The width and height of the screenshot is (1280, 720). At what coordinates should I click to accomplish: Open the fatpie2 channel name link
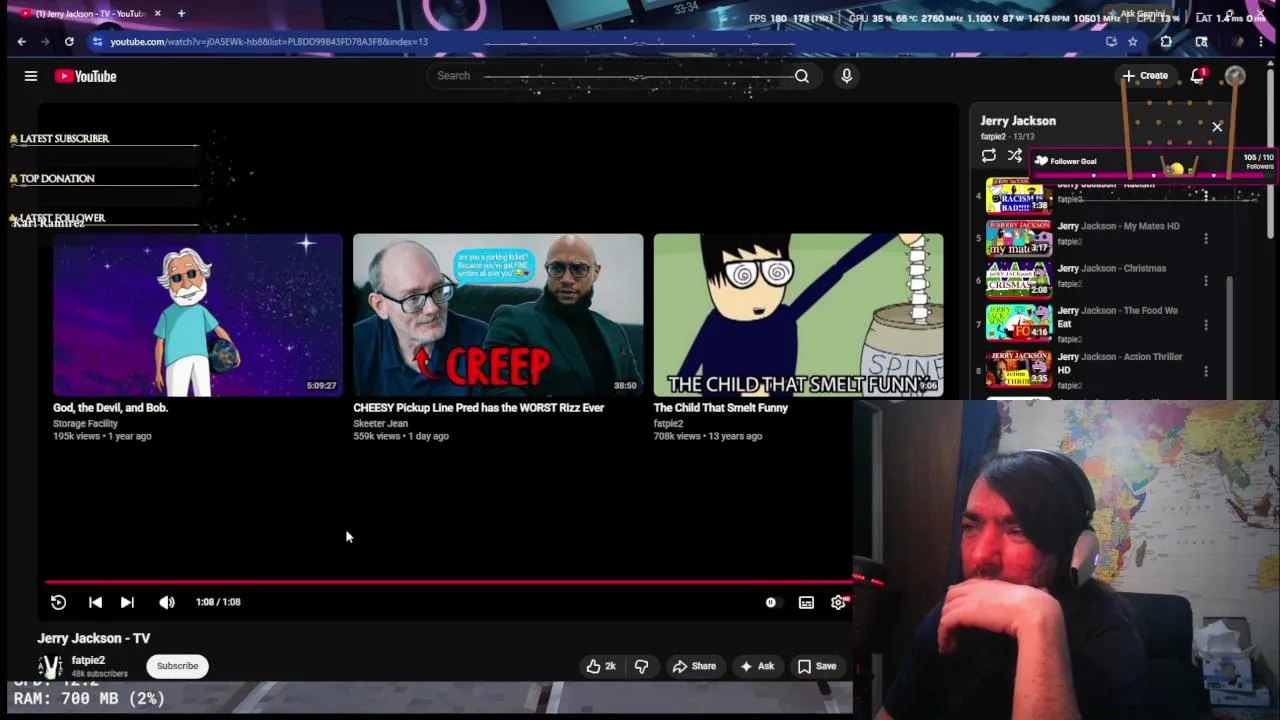[88, 660]
